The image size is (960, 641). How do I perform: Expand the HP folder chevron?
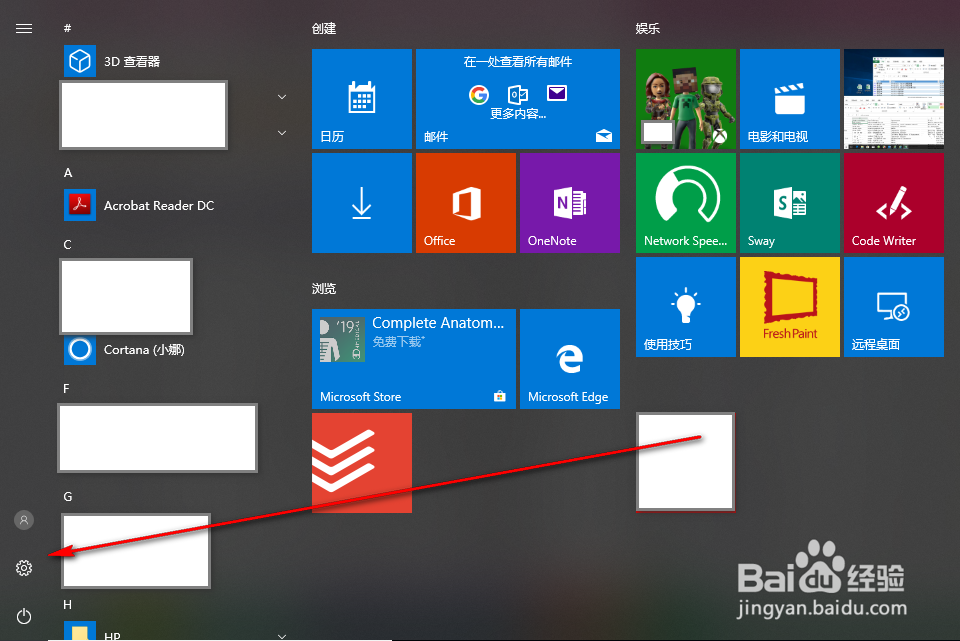[282, 636]
